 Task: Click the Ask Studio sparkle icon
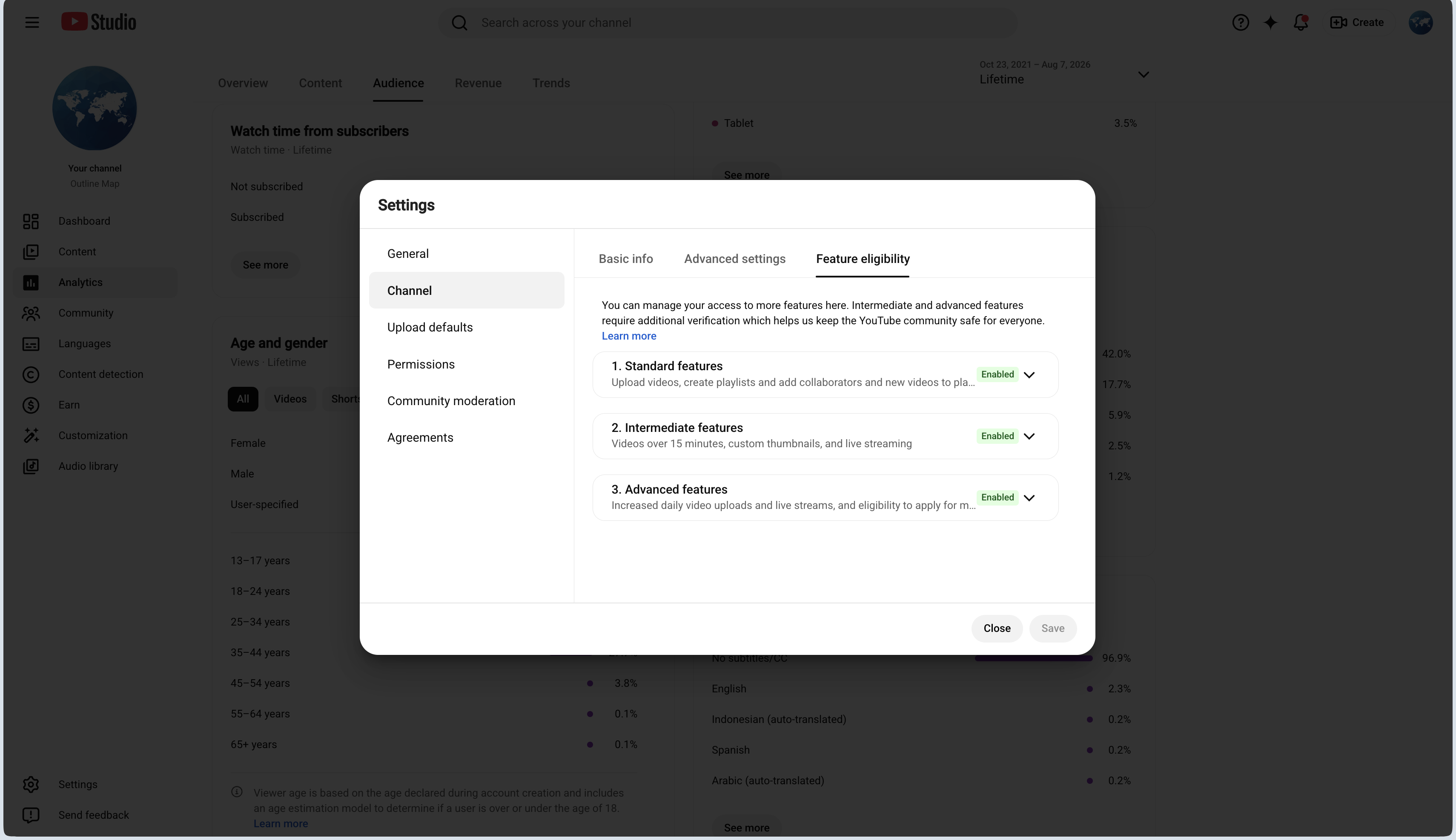tap(1270, 23)
